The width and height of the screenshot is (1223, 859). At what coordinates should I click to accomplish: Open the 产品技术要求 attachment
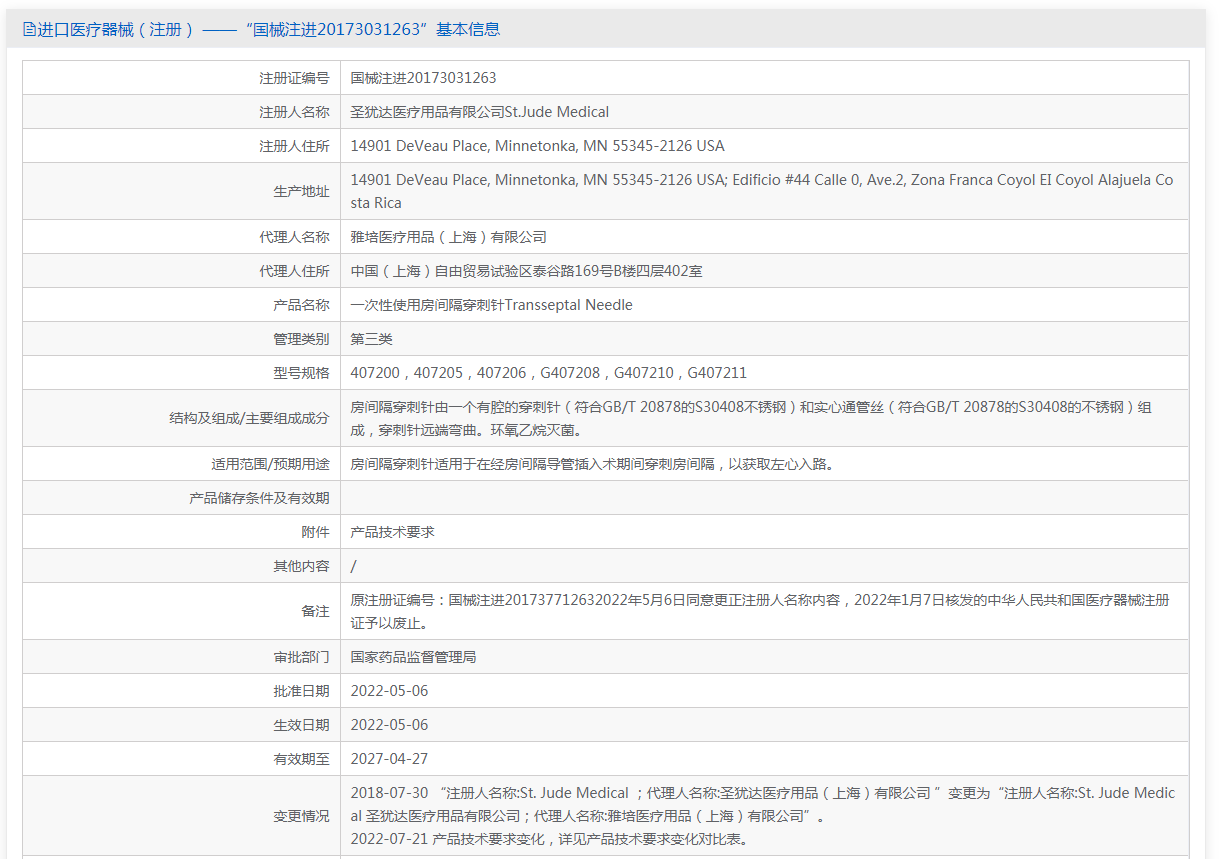(x=392, y=532)
